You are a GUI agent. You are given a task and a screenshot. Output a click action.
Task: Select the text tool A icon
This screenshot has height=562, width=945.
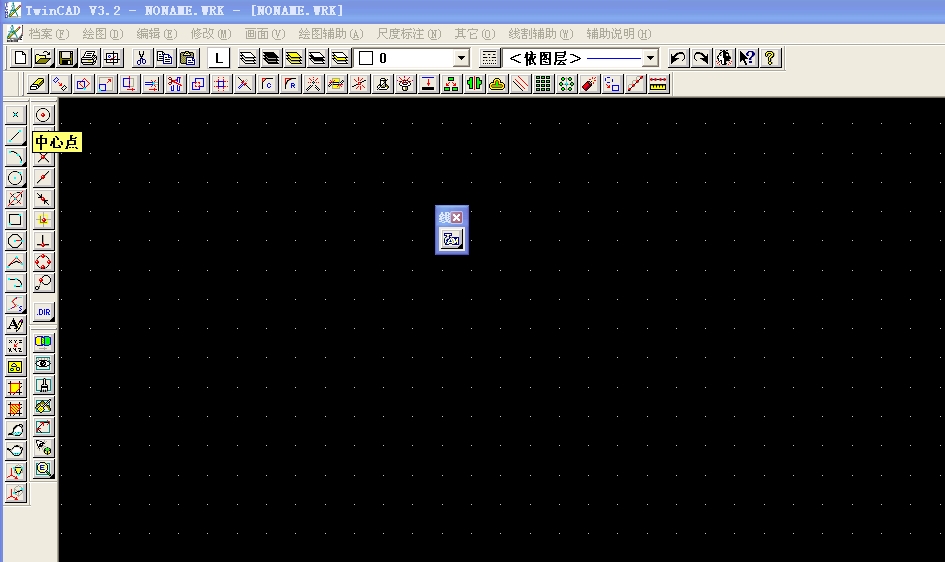tap(16, 325)
